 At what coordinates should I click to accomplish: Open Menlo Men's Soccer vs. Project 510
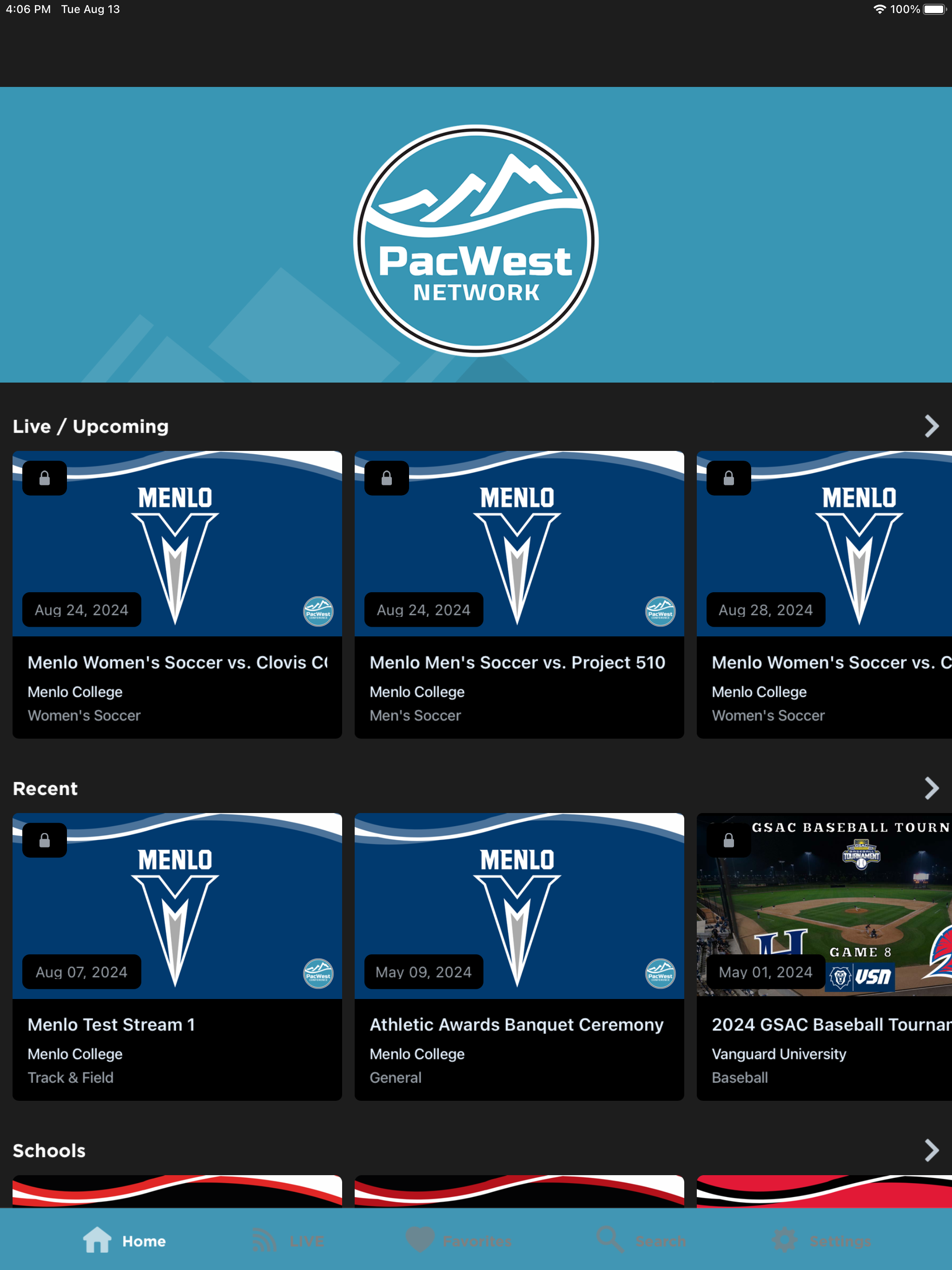pos(517,662)
